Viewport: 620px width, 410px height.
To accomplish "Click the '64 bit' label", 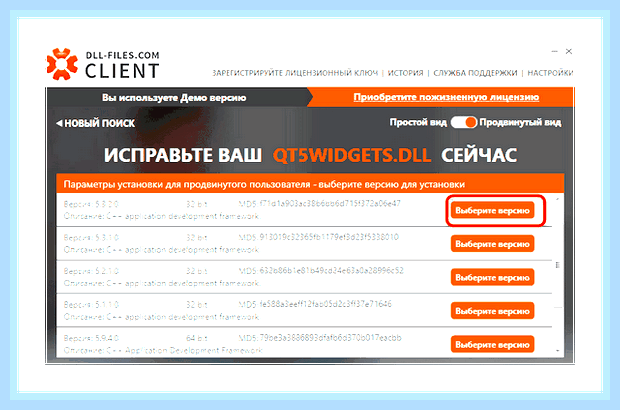I will pos(197,338).
